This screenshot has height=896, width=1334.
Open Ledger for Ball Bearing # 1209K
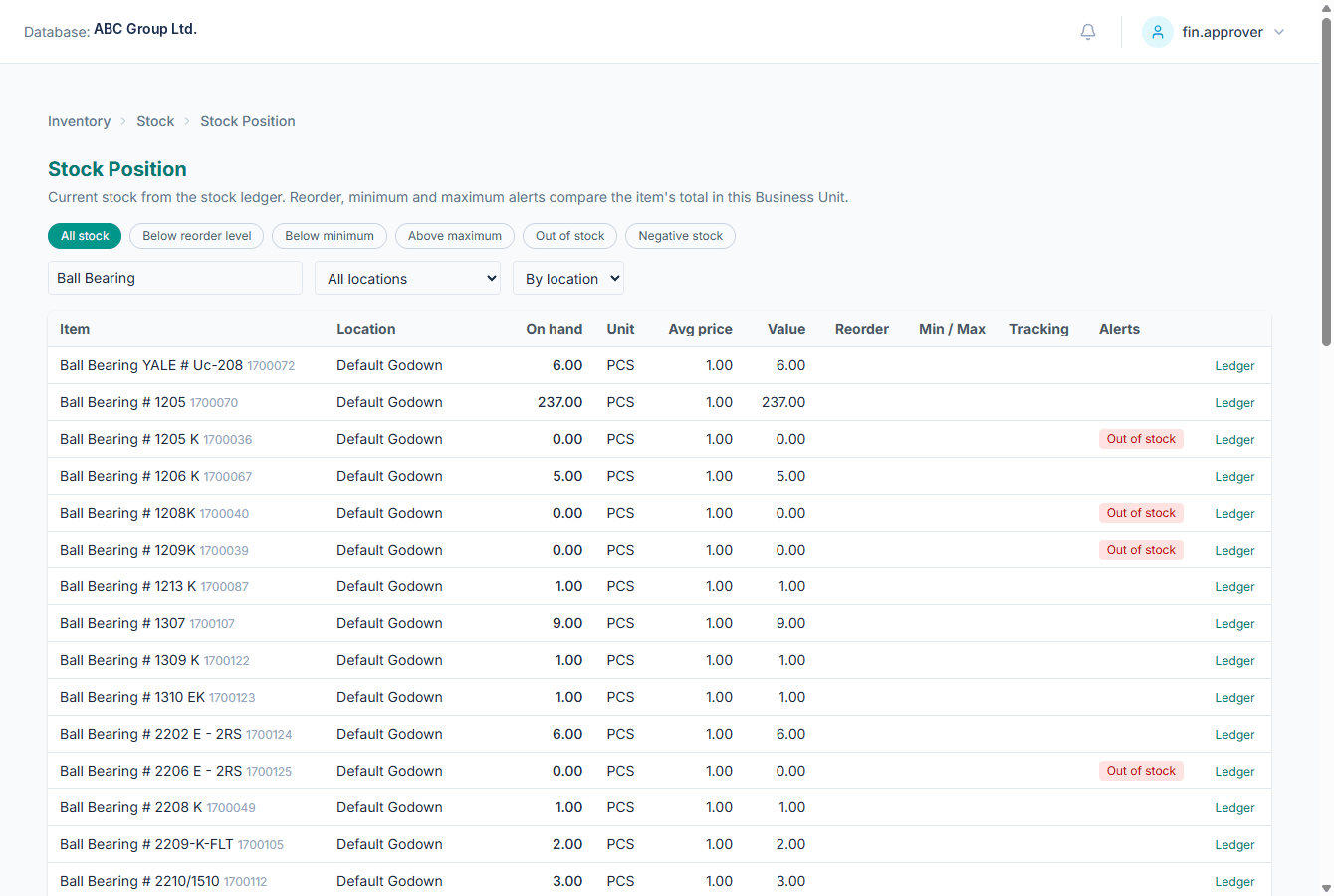pos(1234,551)
